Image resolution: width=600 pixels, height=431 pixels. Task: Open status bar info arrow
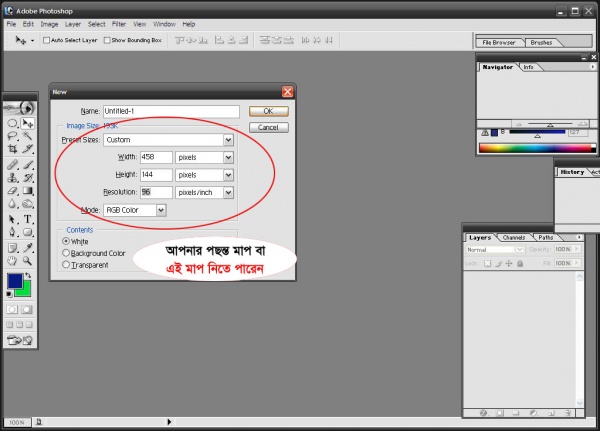click(x=169, y=422)
